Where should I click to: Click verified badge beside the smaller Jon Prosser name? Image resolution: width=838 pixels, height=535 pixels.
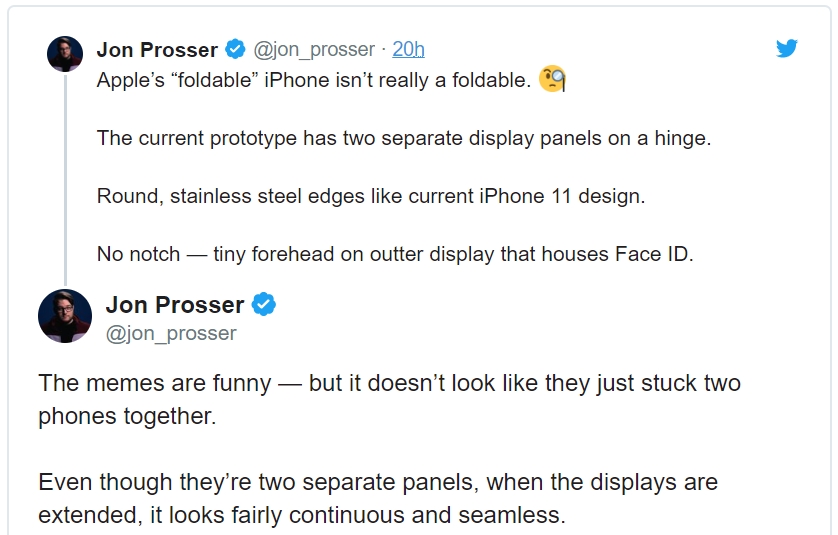[x=235, y=49]
